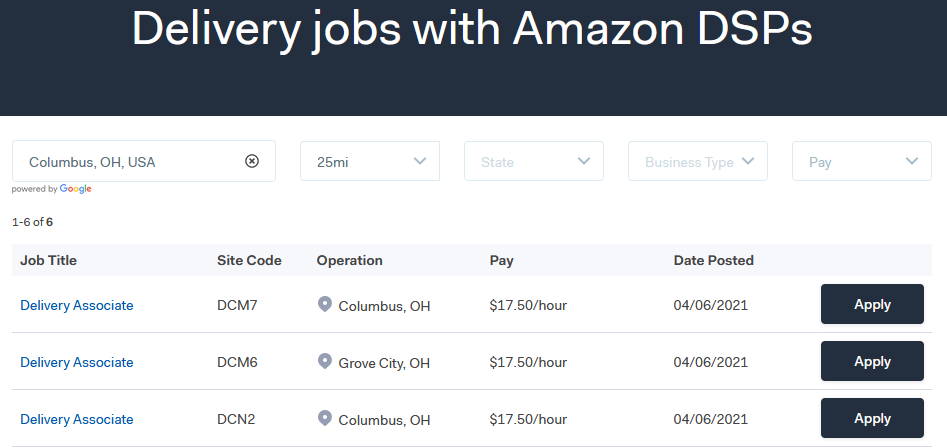Open the Delivery Associate link for DCM6

(x=77, y=362)
